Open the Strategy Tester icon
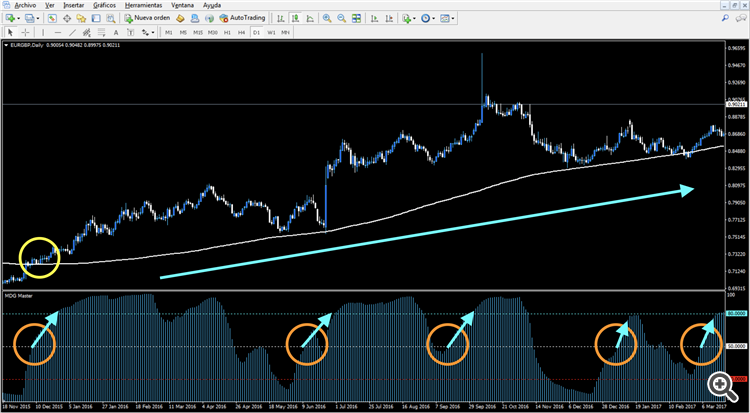The height and width of the screenshot is (413, 750). pyautogui.click(x=110, y=18)
